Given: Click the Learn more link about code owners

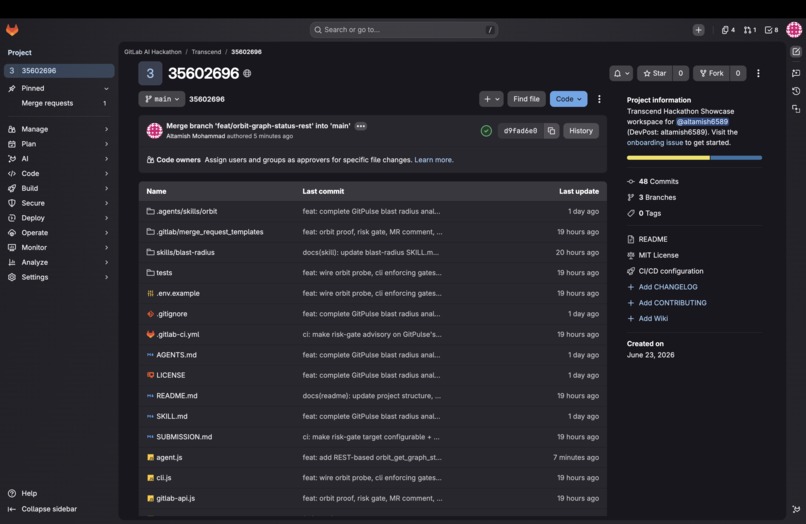Looking at the screenshot, I should 434,160.
